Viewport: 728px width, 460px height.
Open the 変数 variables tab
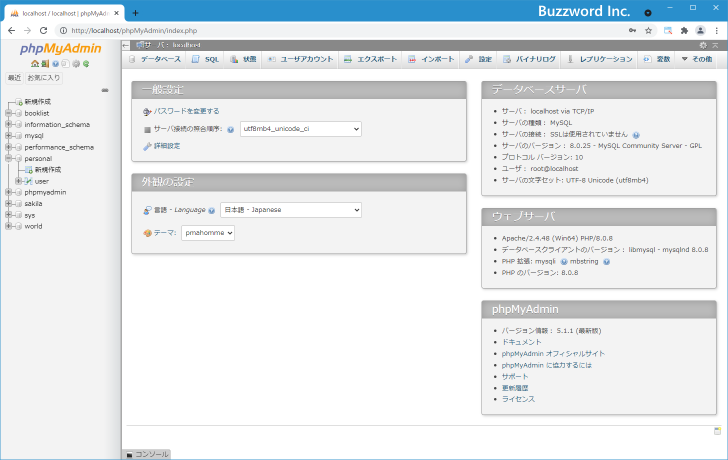(657, 59)
